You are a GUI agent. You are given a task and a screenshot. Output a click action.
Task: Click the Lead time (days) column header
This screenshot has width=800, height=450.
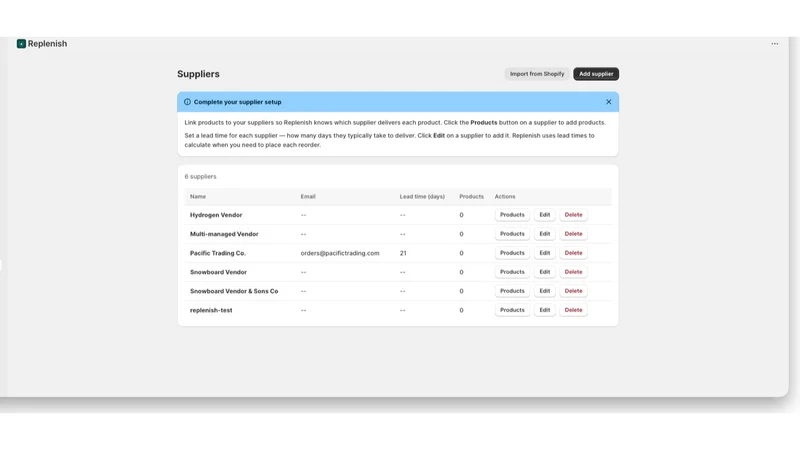coord(422,196)
